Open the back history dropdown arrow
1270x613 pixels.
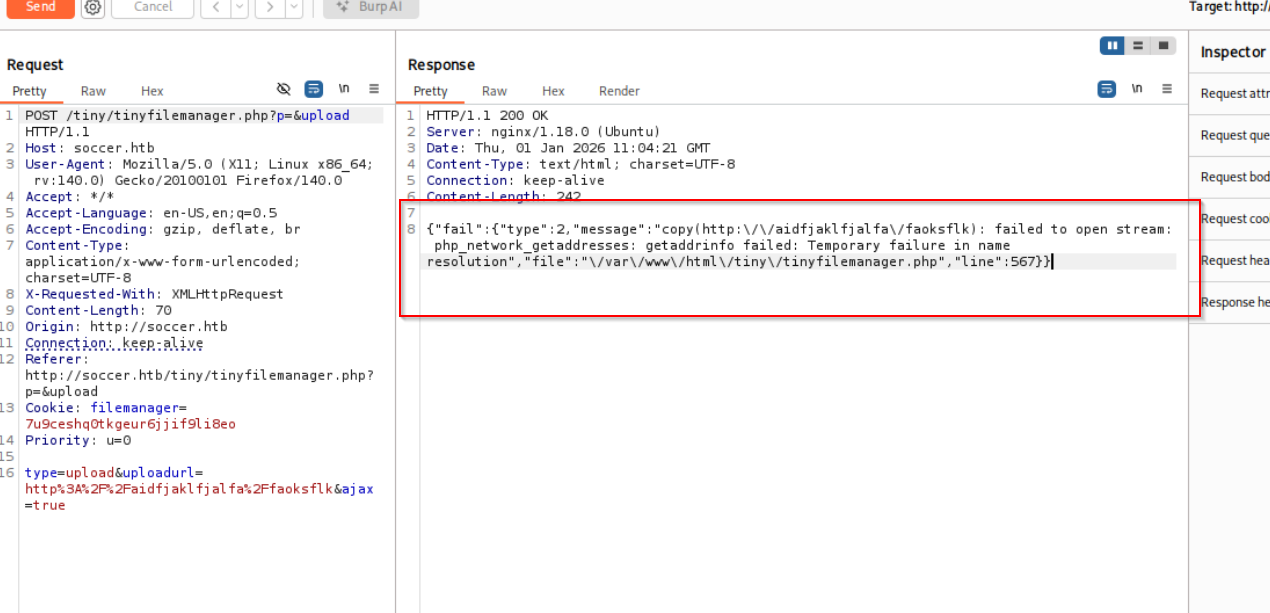[x=239, y=7]
